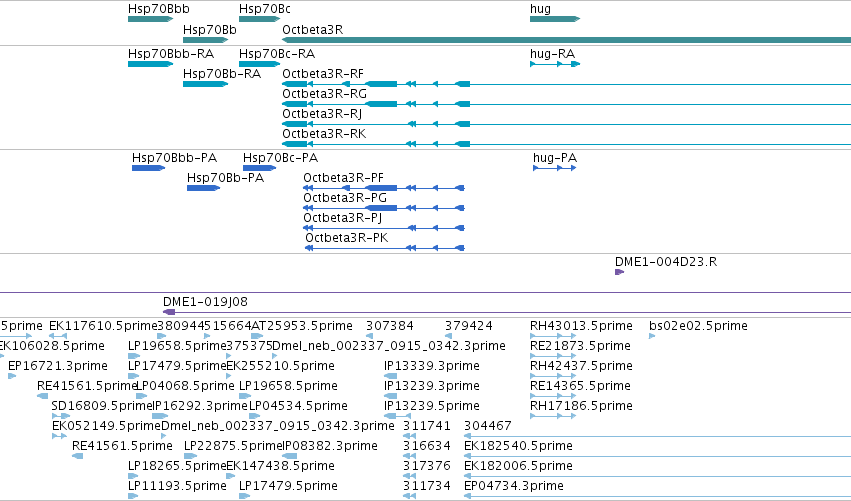The width and height of the screenshot is (851, 501).
Task: Select the LP04068.5prime EST label
Action: [185, 386]
